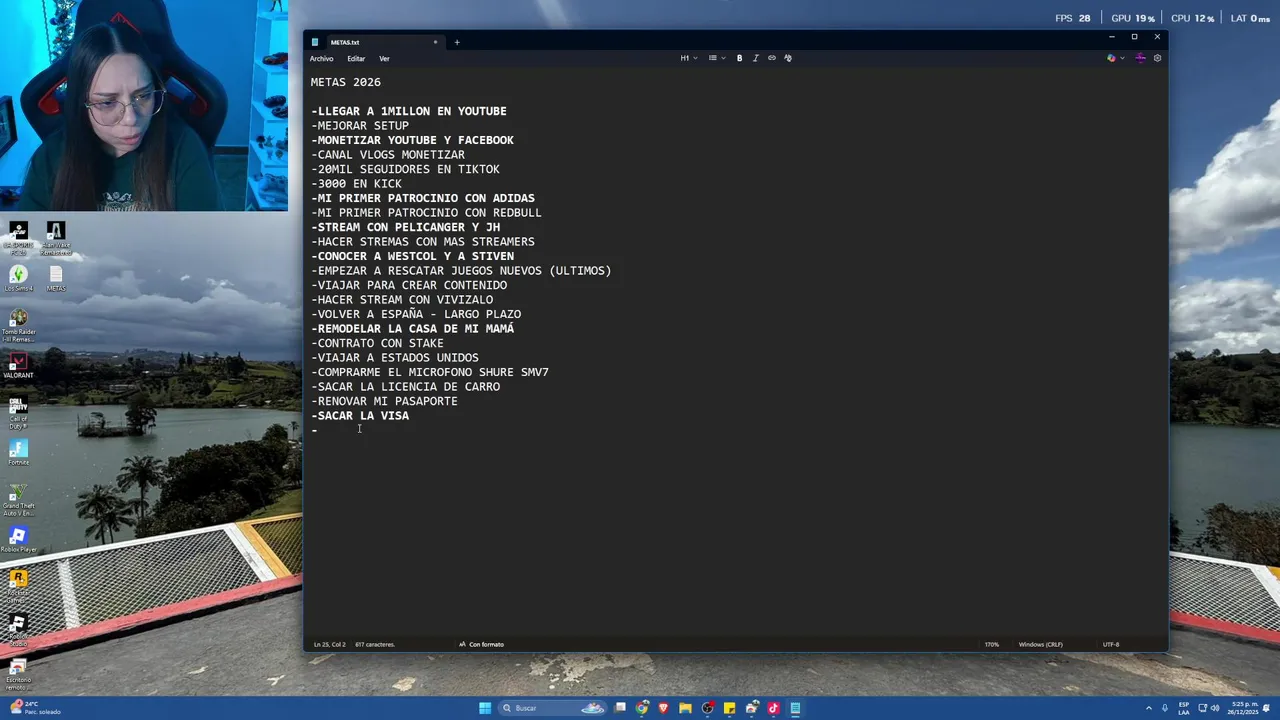Select the Grand Theft Auto V desktop icon
The height and width of the screenshot is (720, 1280).
tap(18, 500)
